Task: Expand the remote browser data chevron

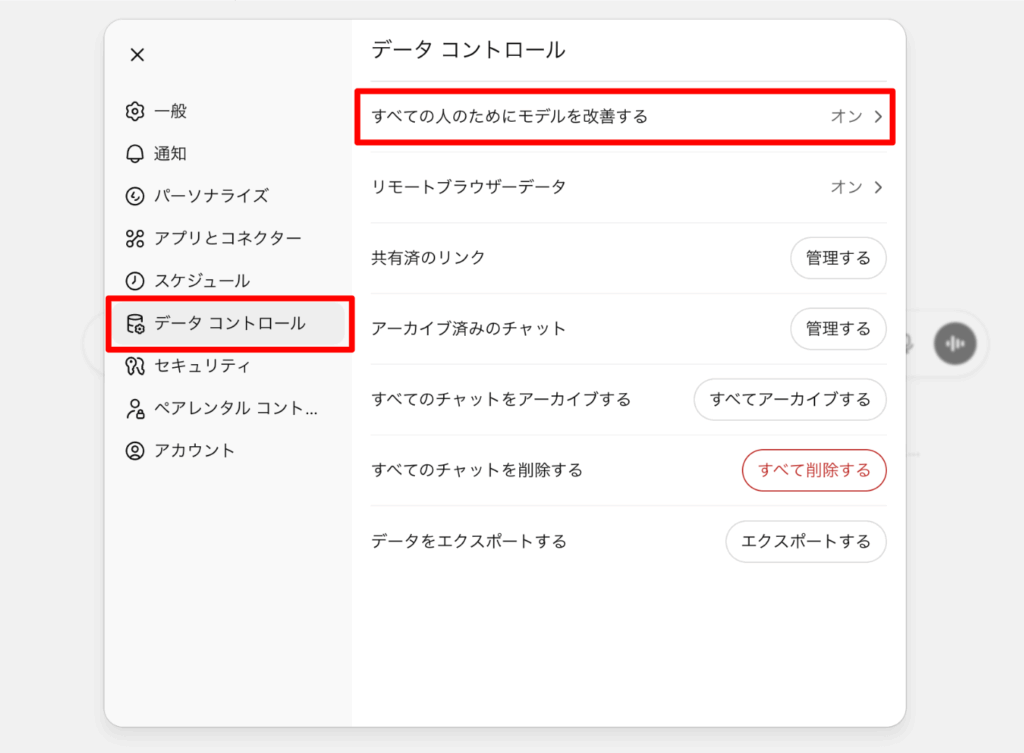Action: [878, 187]
